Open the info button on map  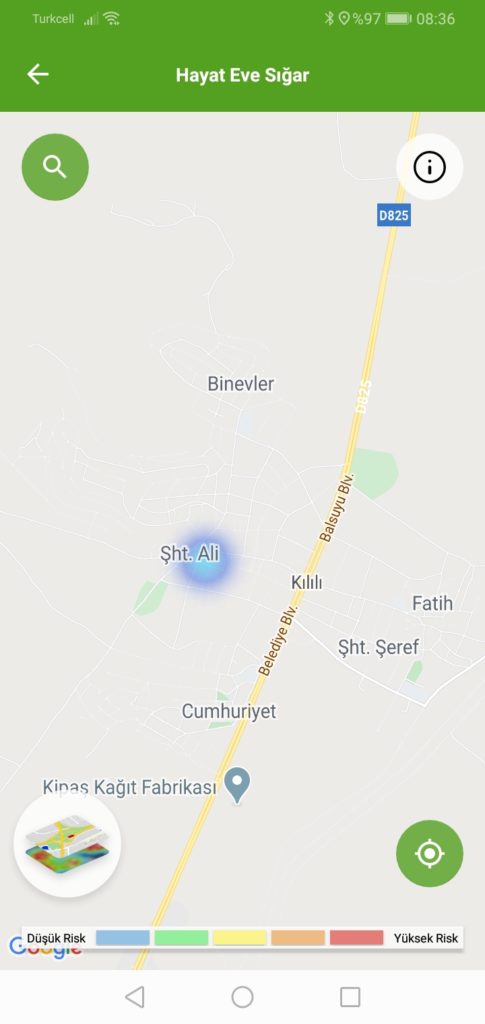[x=430, y=167]
